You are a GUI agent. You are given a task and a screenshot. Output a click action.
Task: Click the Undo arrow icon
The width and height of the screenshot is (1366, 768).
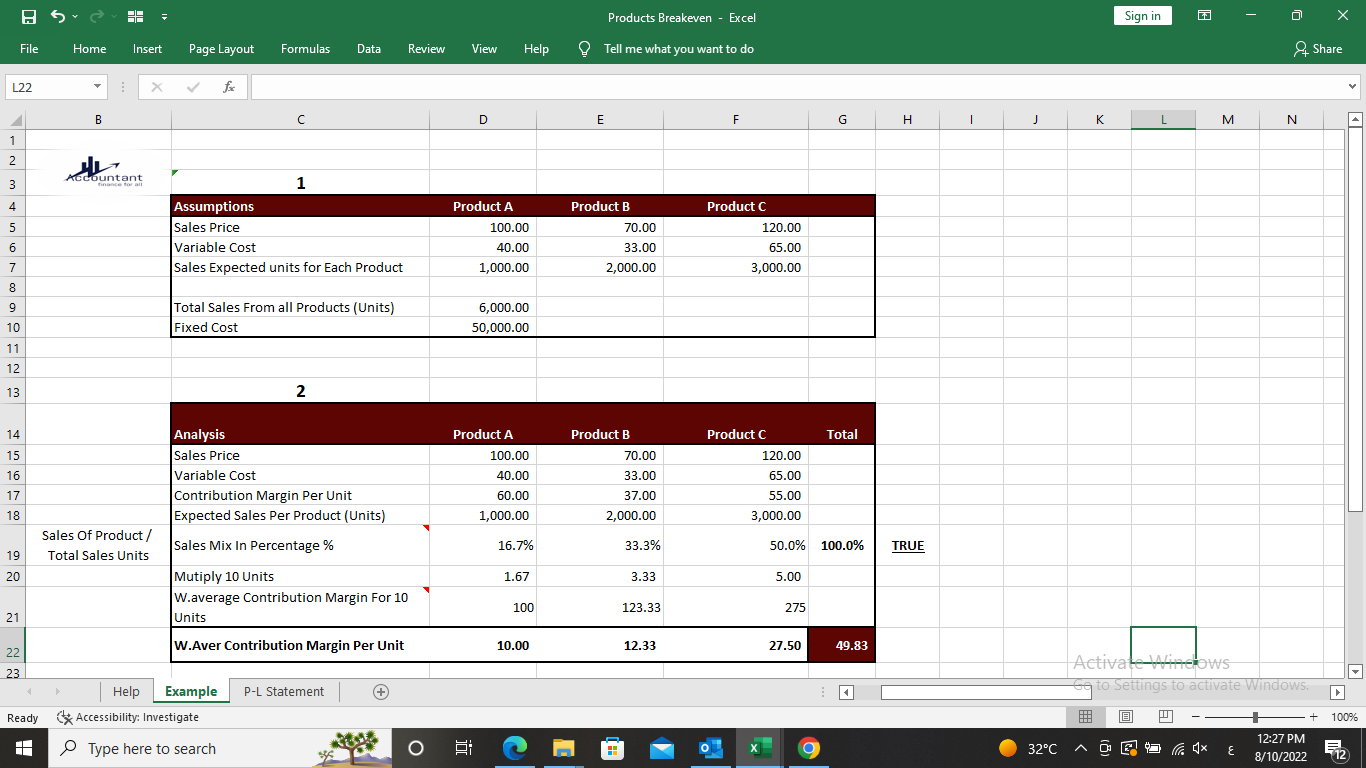[x=58, y=17]
